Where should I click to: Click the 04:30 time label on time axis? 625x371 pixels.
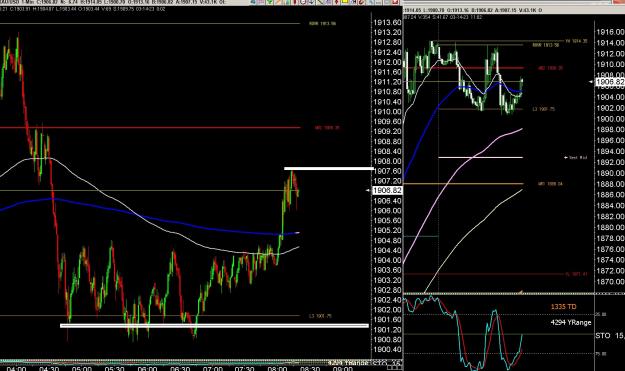(49, 368)
